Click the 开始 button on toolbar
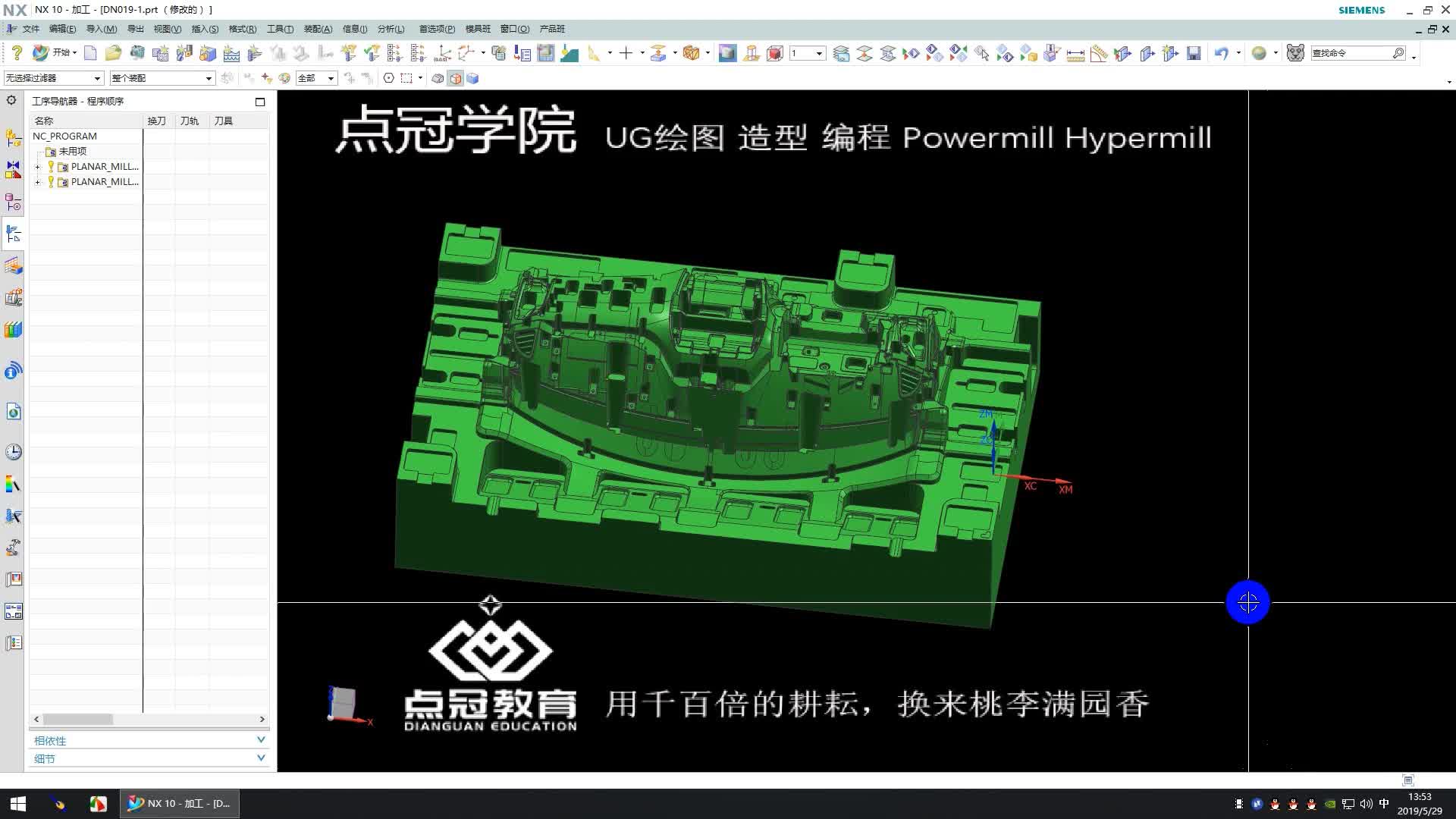Screen dimensions: 1456x819 click(x=62, y=53)
